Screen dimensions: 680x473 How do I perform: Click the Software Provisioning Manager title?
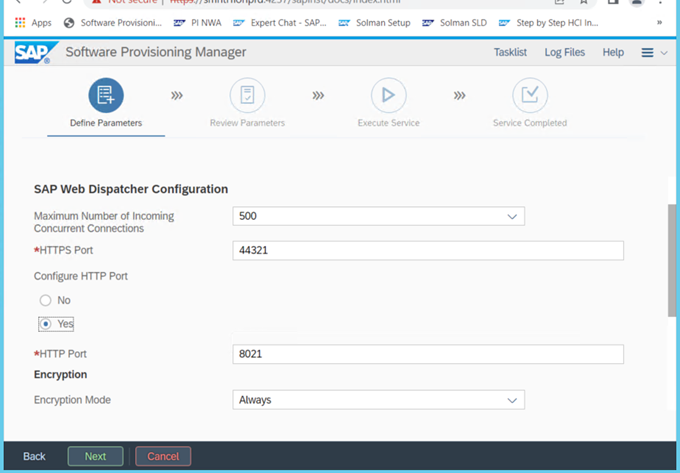coord(156,52)
